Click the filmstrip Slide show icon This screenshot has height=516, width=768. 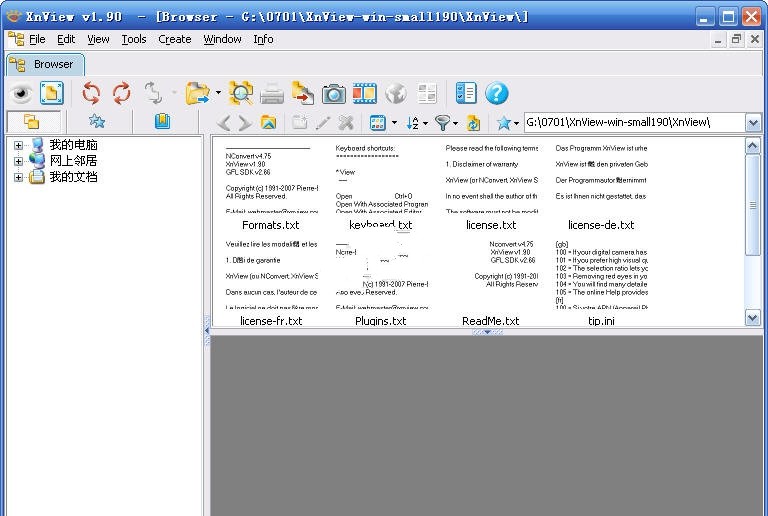(364, 93)
